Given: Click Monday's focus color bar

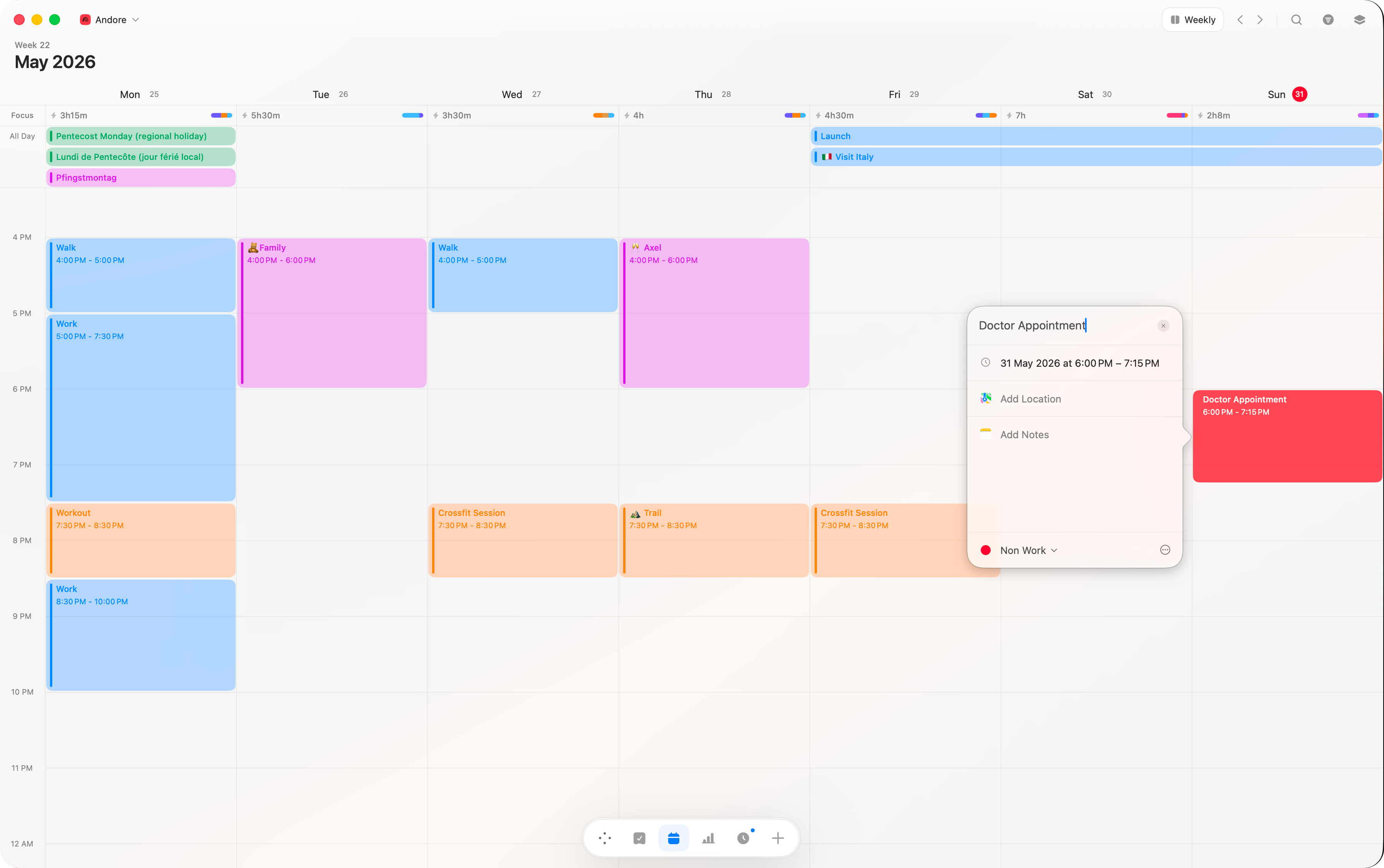Looking at the screenshot, I should (x=221, y=115).
